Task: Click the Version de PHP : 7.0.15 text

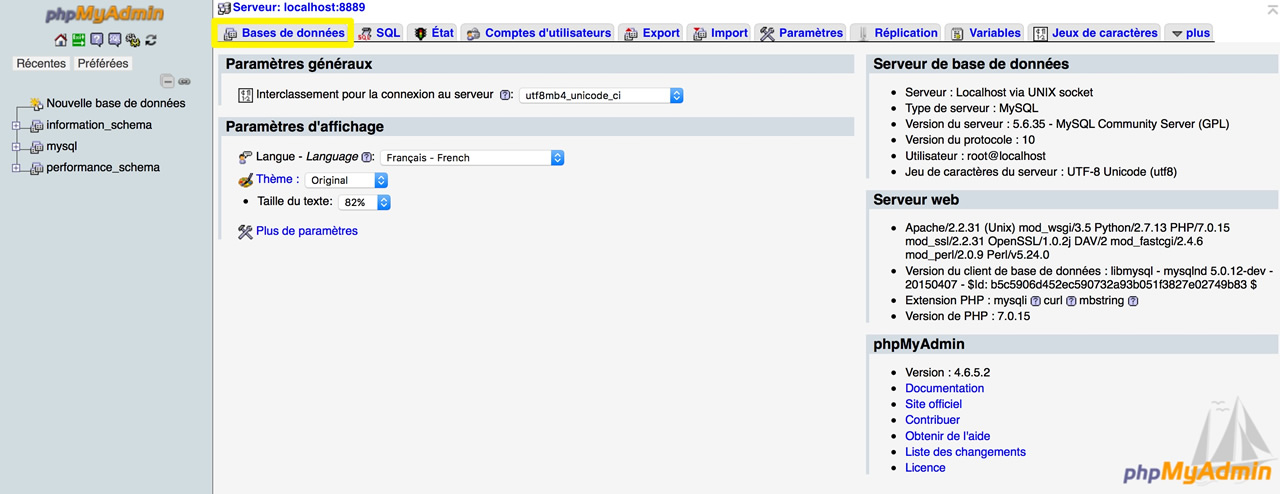Action: tap(968, 316)
